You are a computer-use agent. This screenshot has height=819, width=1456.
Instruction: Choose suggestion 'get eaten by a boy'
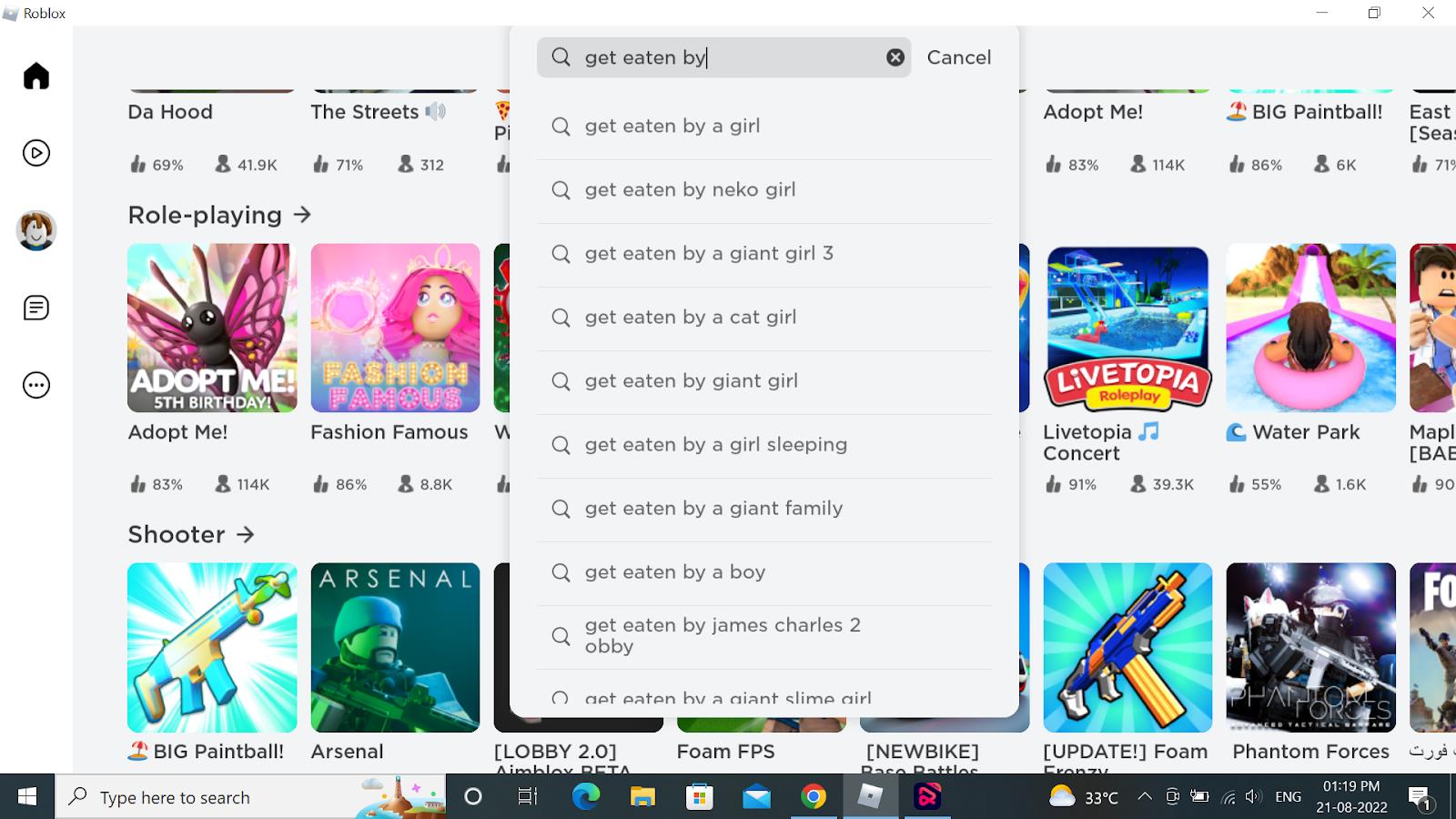click(x=764, y=572)
